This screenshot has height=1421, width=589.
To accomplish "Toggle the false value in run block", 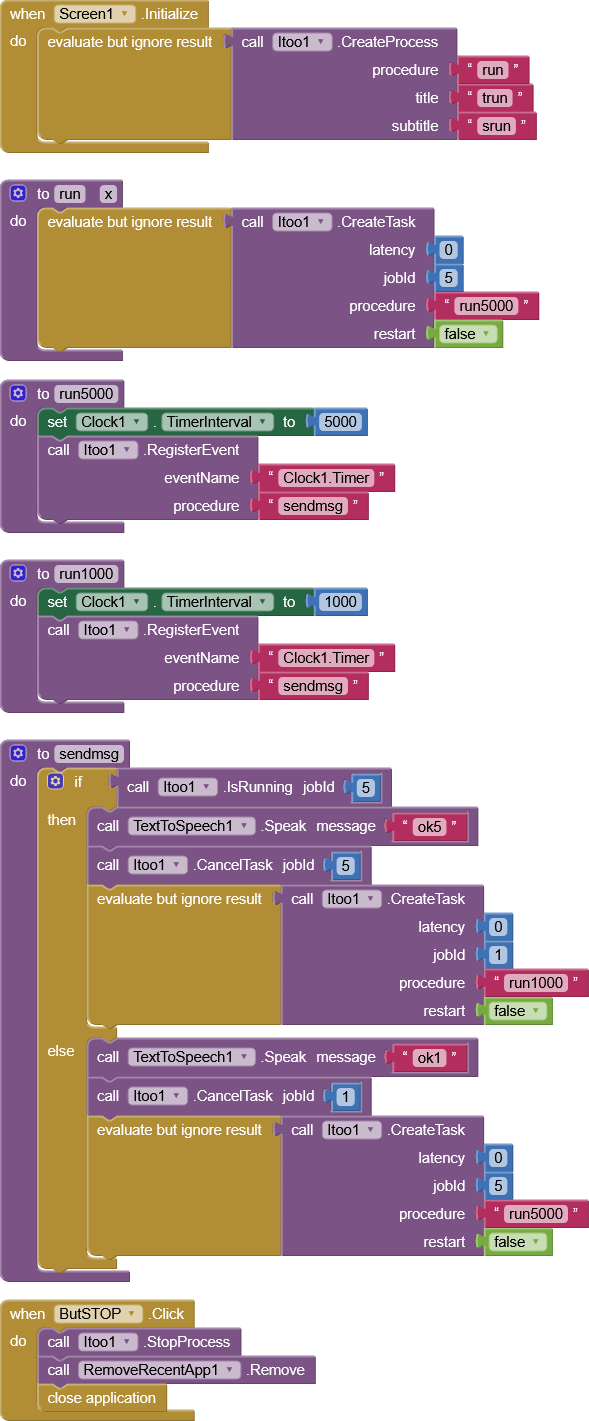I will 468,334.
